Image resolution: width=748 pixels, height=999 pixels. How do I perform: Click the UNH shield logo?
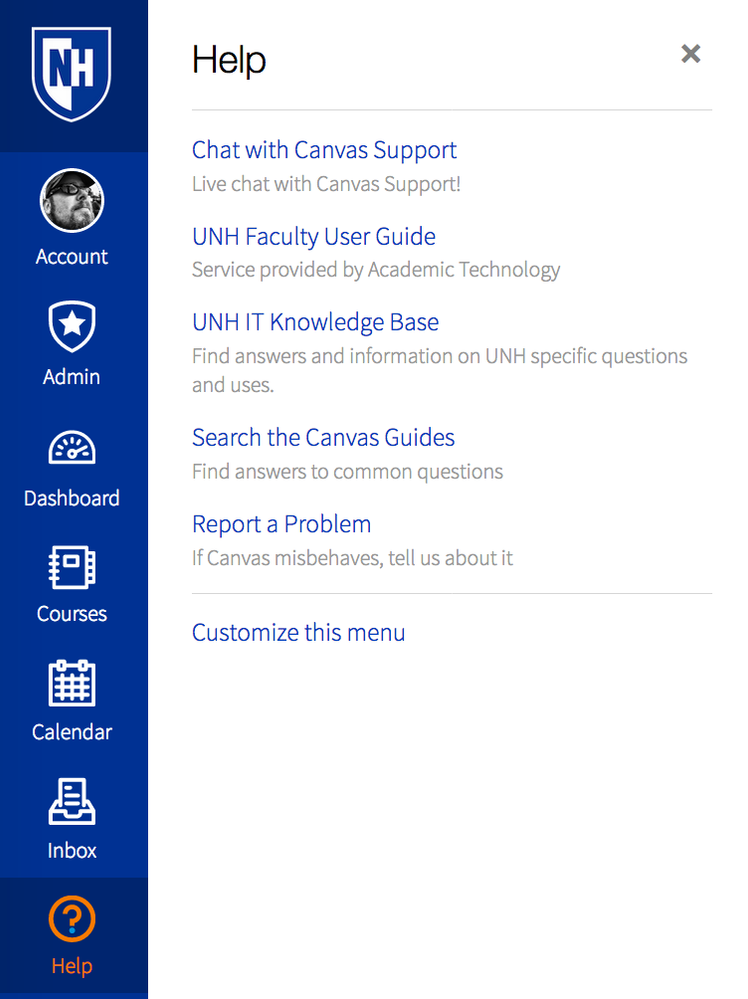click(71, 74)
